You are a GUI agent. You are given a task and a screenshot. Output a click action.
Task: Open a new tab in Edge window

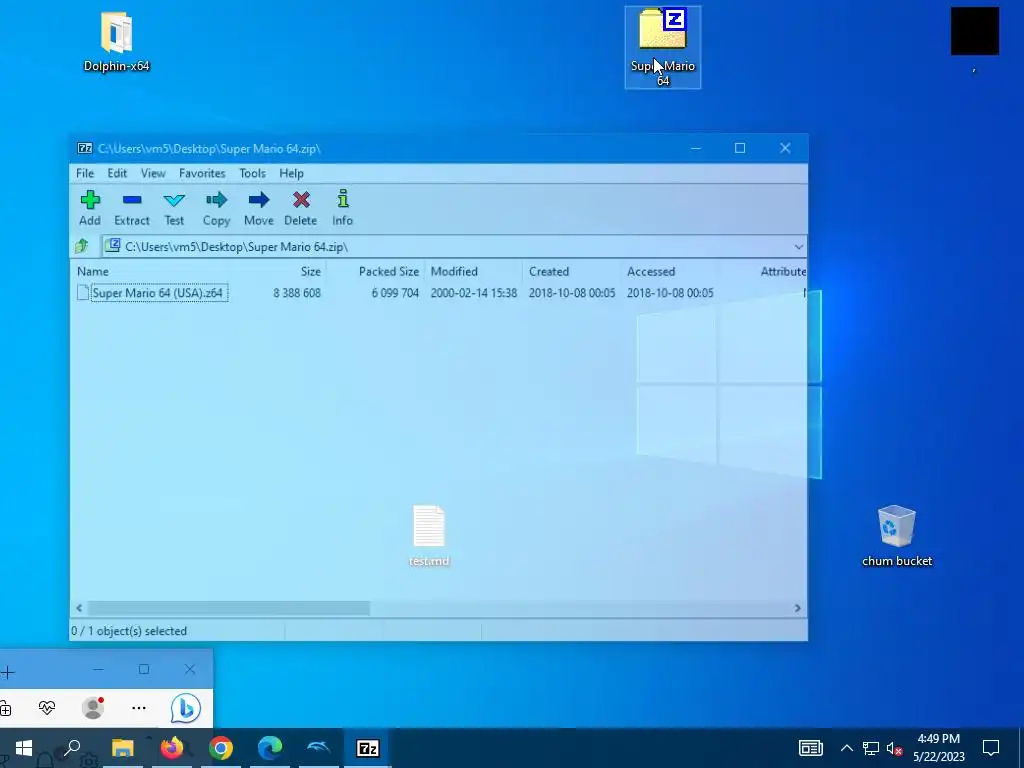[7, 671]
